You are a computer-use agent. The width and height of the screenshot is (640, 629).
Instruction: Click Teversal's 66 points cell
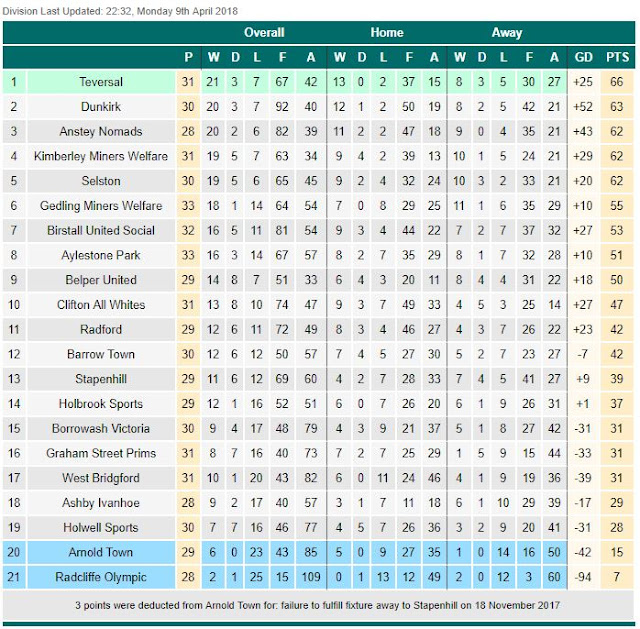pos(617,82)
